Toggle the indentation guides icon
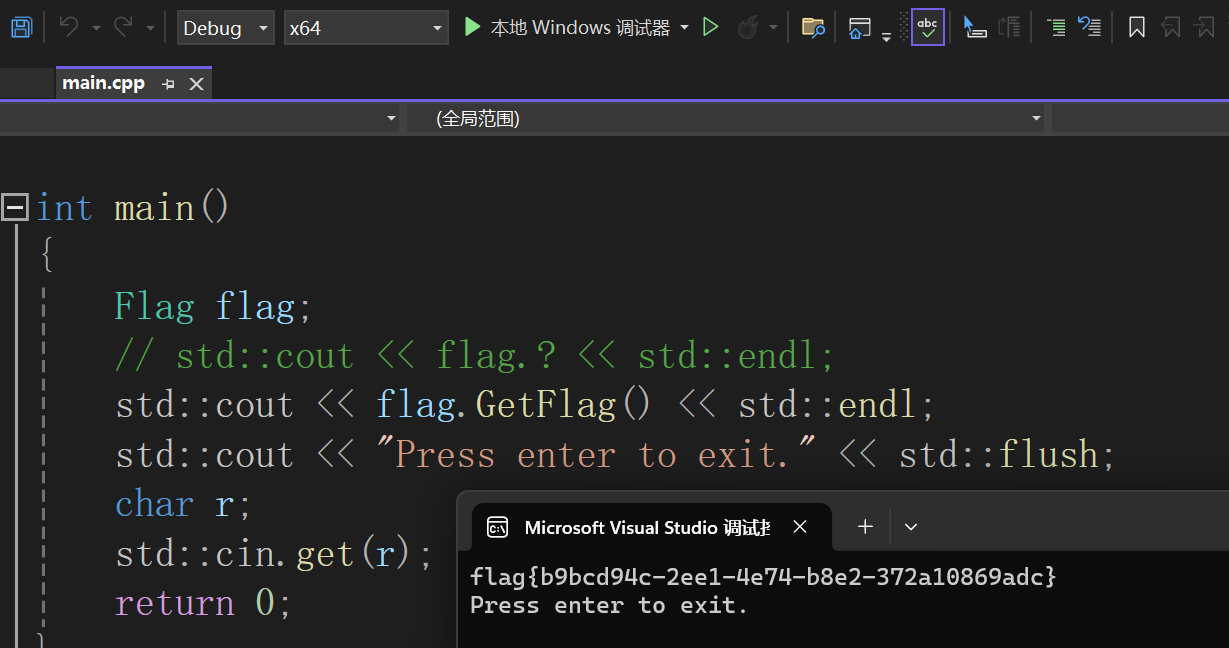The width and height of the screenshot is (1229, 648). (x=1056, y=27)
